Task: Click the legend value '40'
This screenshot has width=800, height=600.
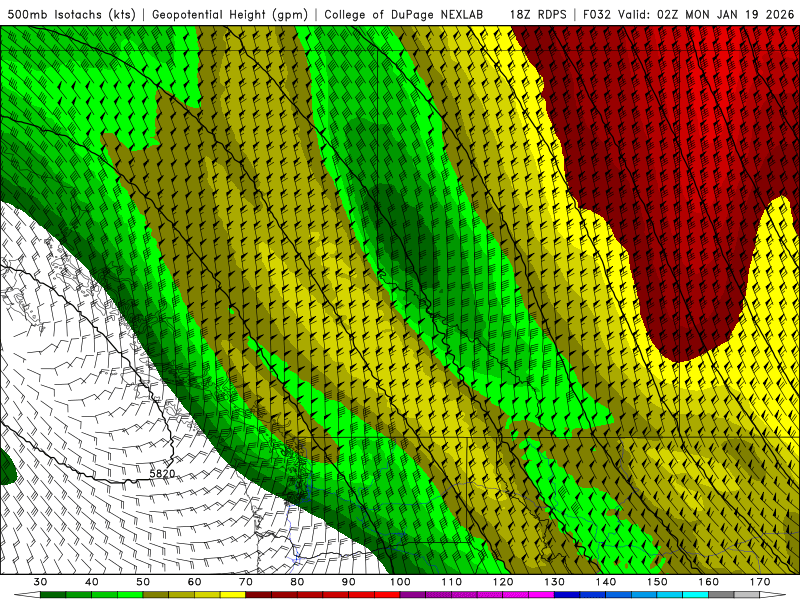Action: [92, 582]
